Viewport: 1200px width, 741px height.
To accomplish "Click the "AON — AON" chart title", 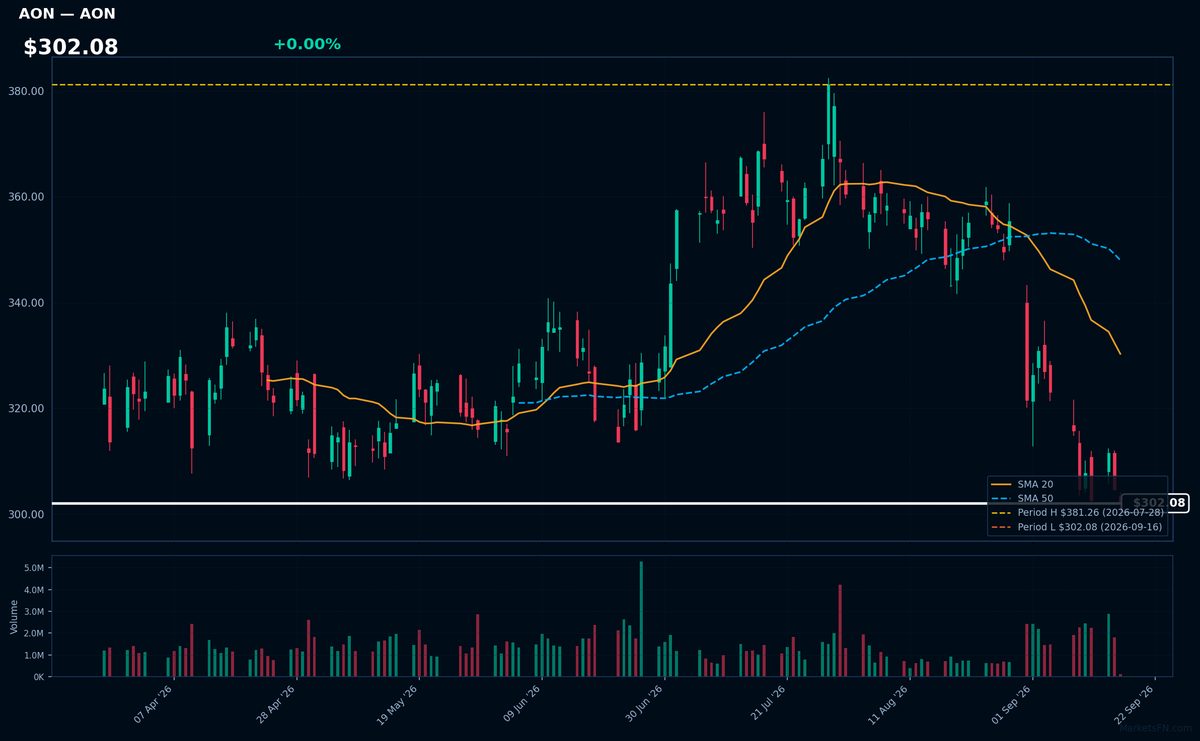I will click(67, 14).
